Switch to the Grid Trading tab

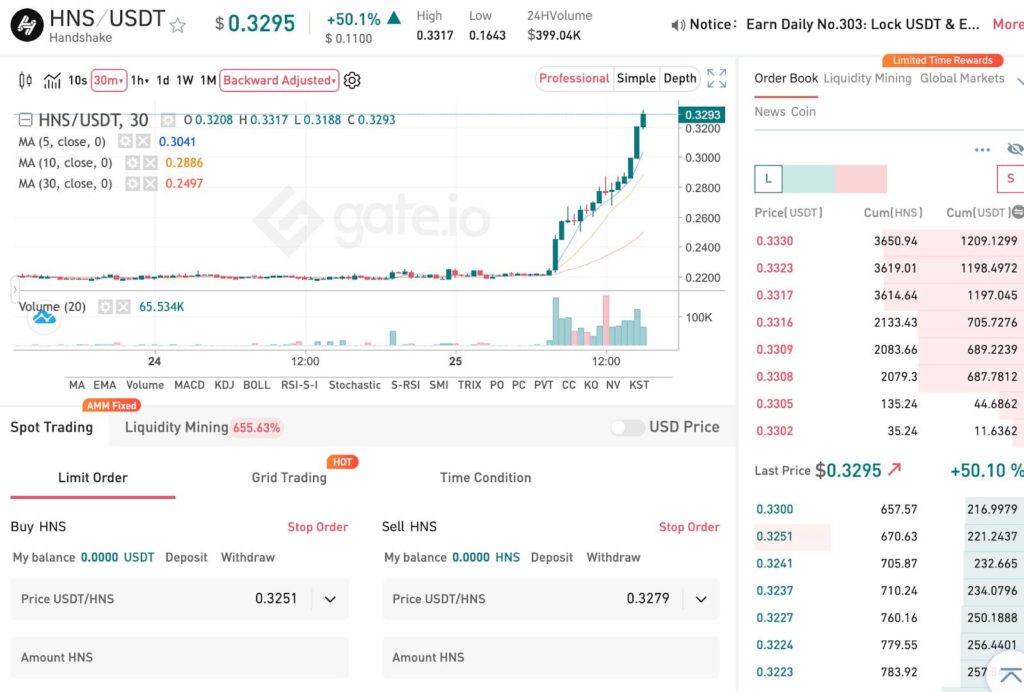coord(289,477)
